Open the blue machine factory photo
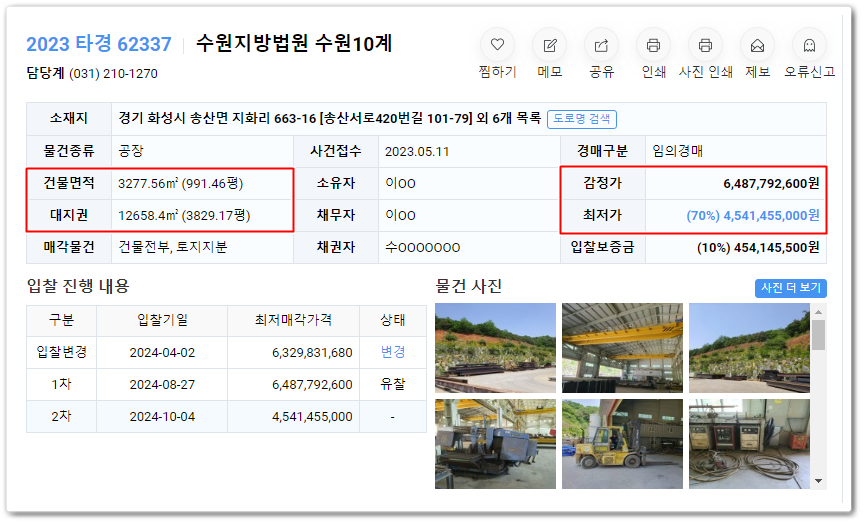 point(495,444)
